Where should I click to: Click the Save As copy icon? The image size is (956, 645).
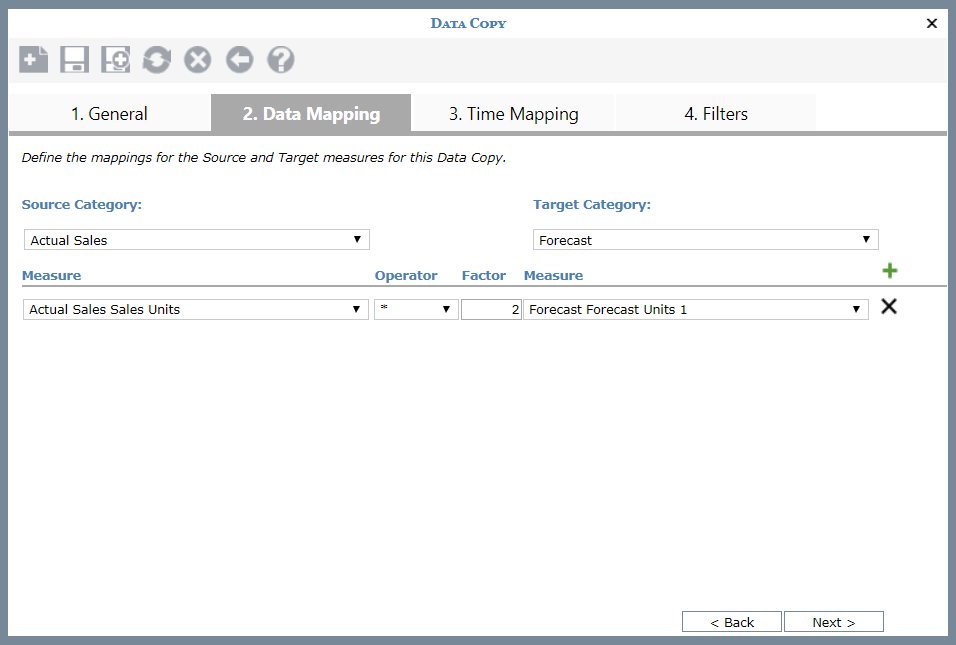[115, 60]
